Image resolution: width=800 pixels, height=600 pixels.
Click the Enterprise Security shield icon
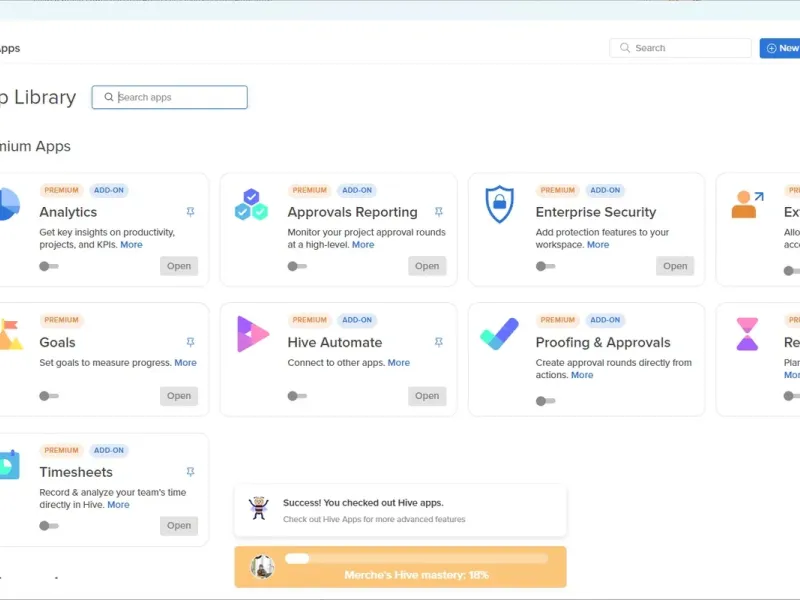click(x=499, y=204)
